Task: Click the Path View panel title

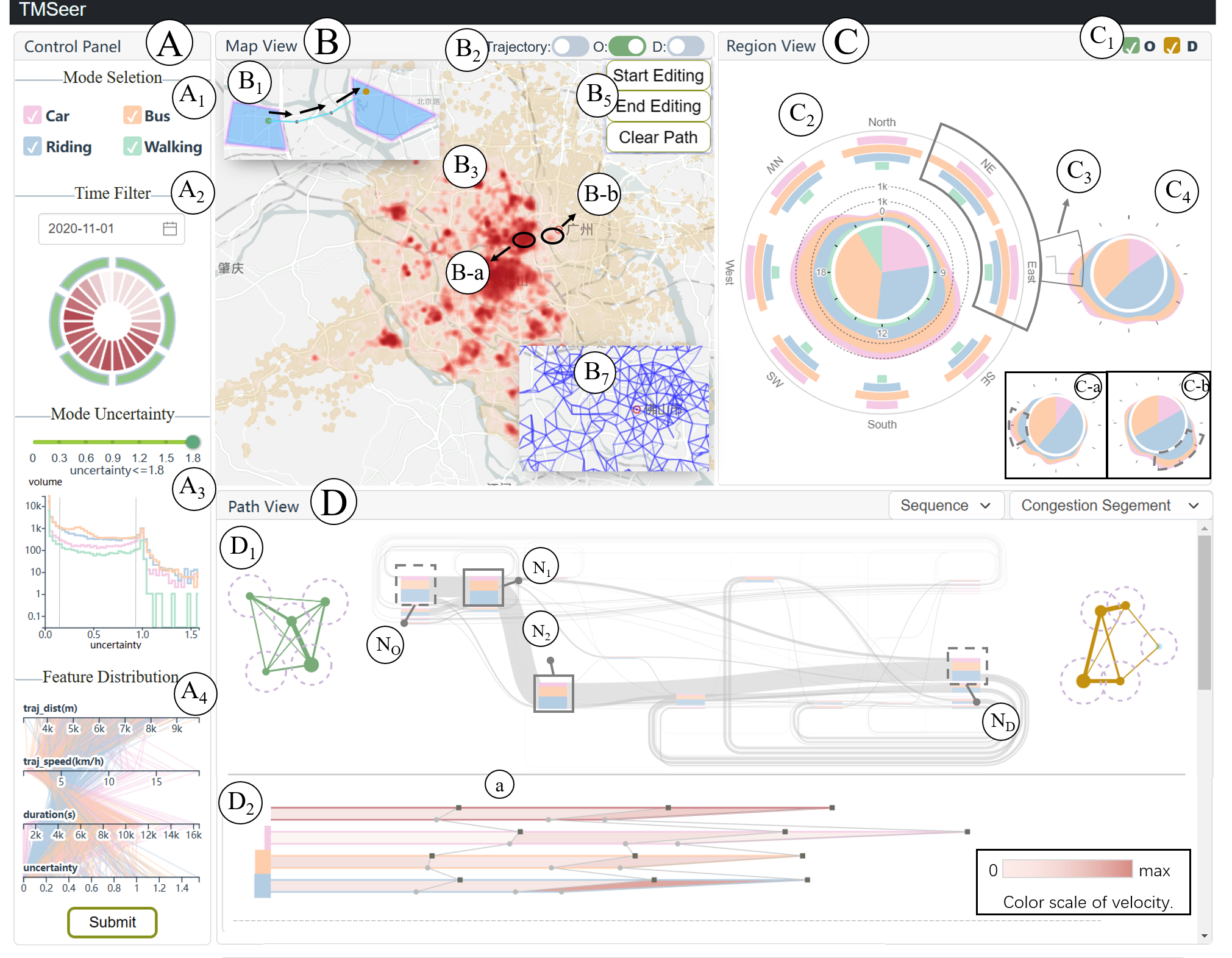Action: (263, 506)
